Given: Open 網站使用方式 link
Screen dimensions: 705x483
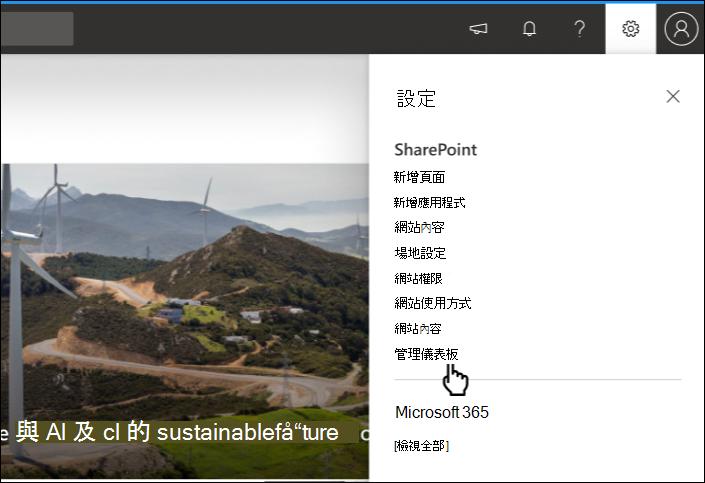Looking at the screenshot, I should 433,304.
